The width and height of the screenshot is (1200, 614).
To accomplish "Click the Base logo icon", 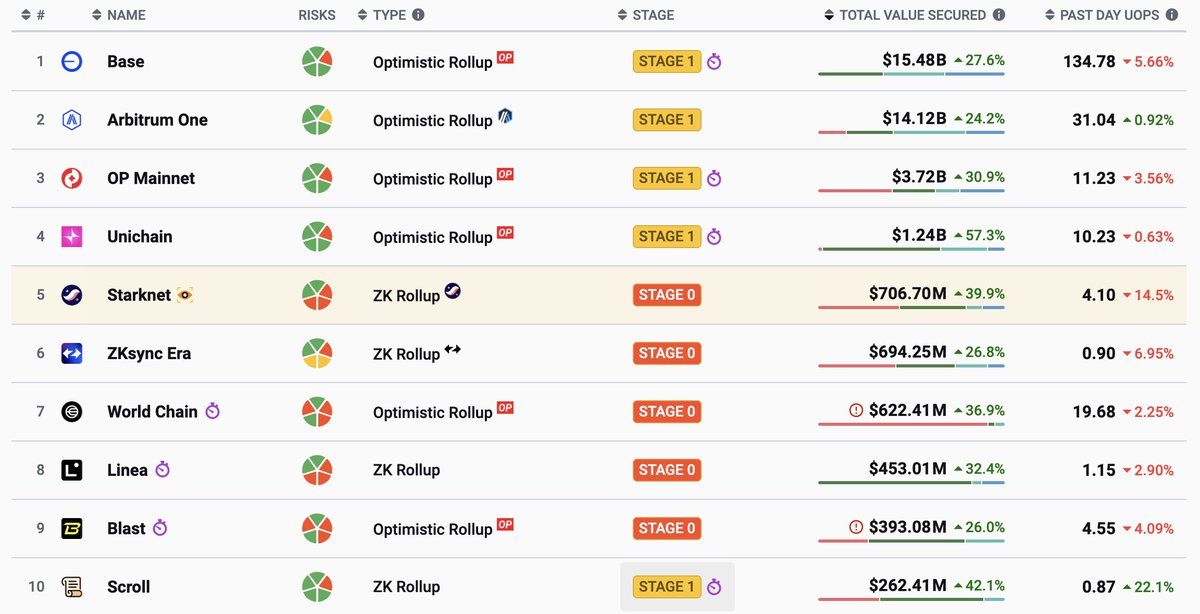I will pos(72,61).
